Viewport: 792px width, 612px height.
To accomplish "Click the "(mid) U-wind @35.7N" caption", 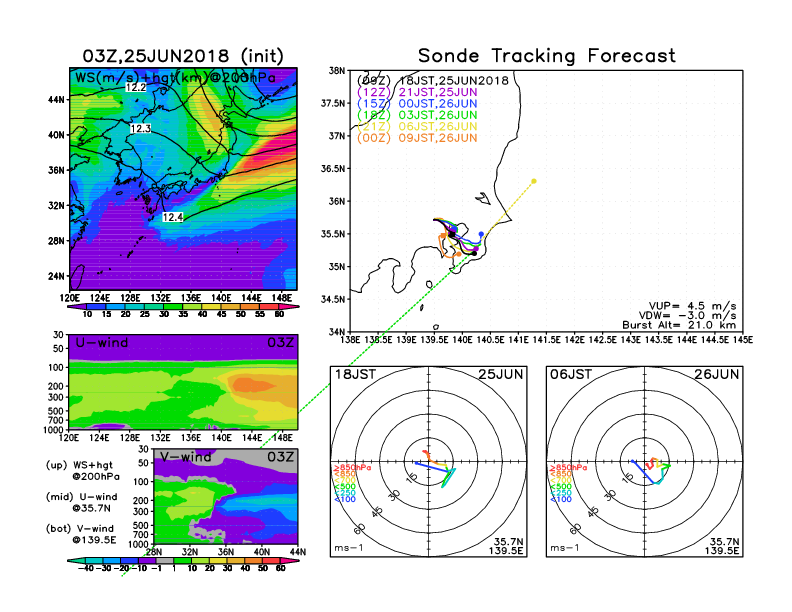I will pos(82,502).
